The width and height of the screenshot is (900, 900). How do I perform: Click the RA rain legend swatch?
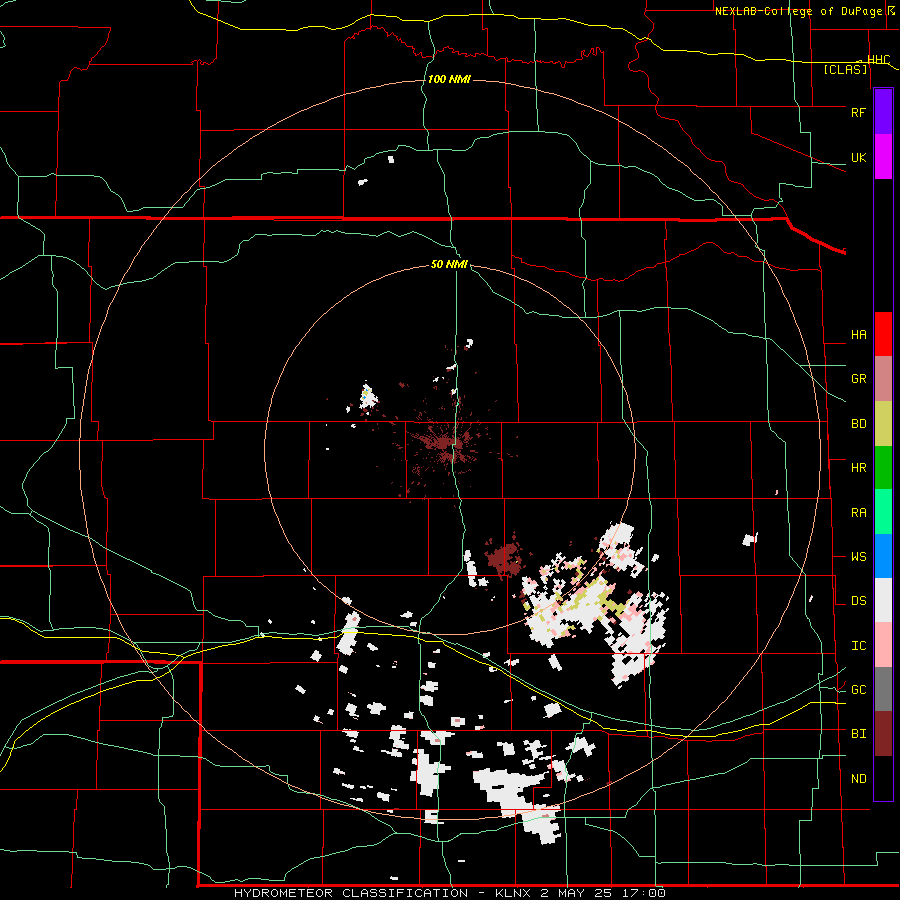883,512
